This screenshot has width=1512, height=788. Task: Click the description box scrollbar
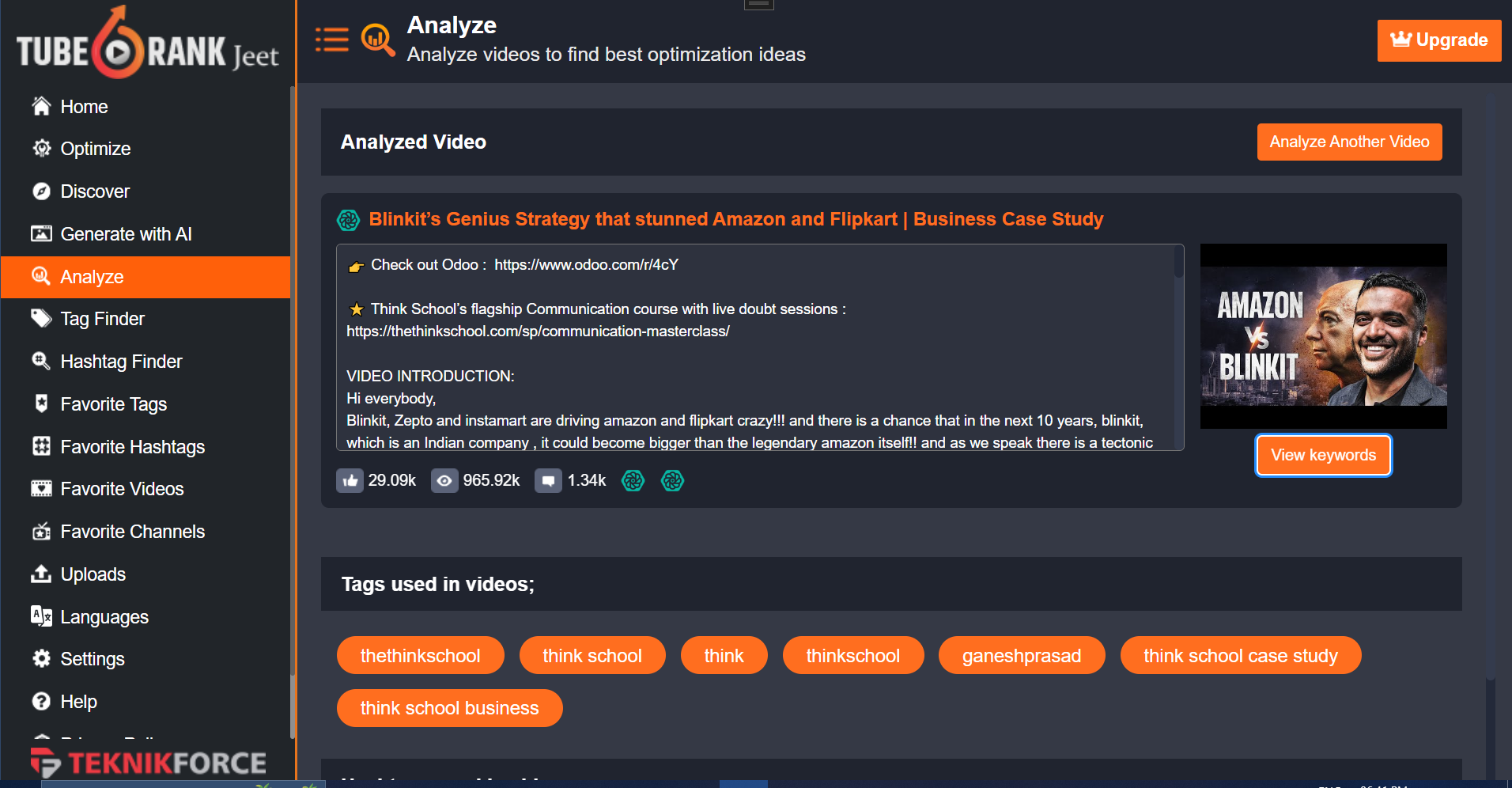click(x=1178, y=261)
